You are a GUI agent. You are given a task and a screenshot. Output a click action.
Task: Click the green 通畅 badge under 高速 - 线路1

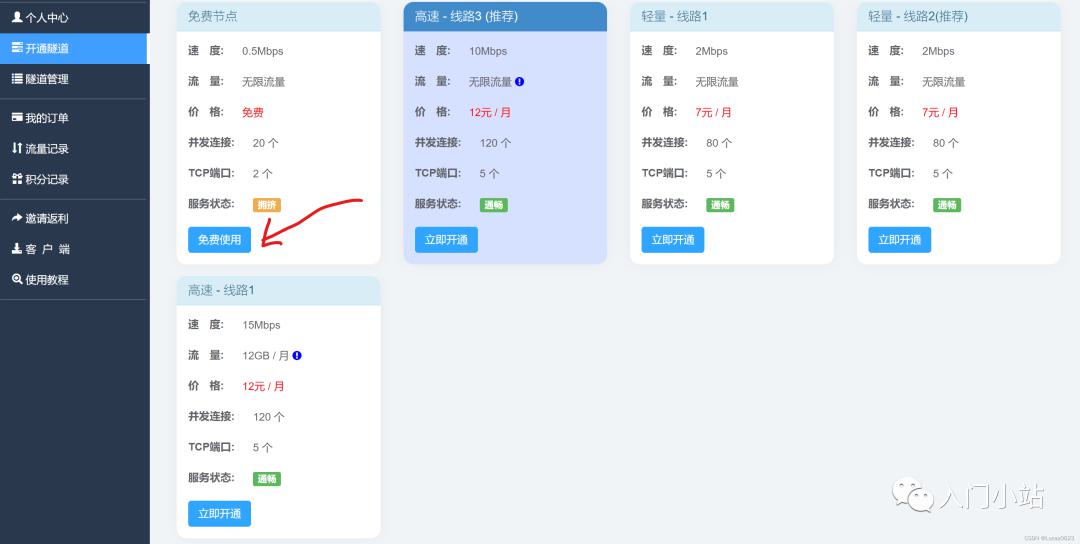pyautogui.click(x=267, y=479)
